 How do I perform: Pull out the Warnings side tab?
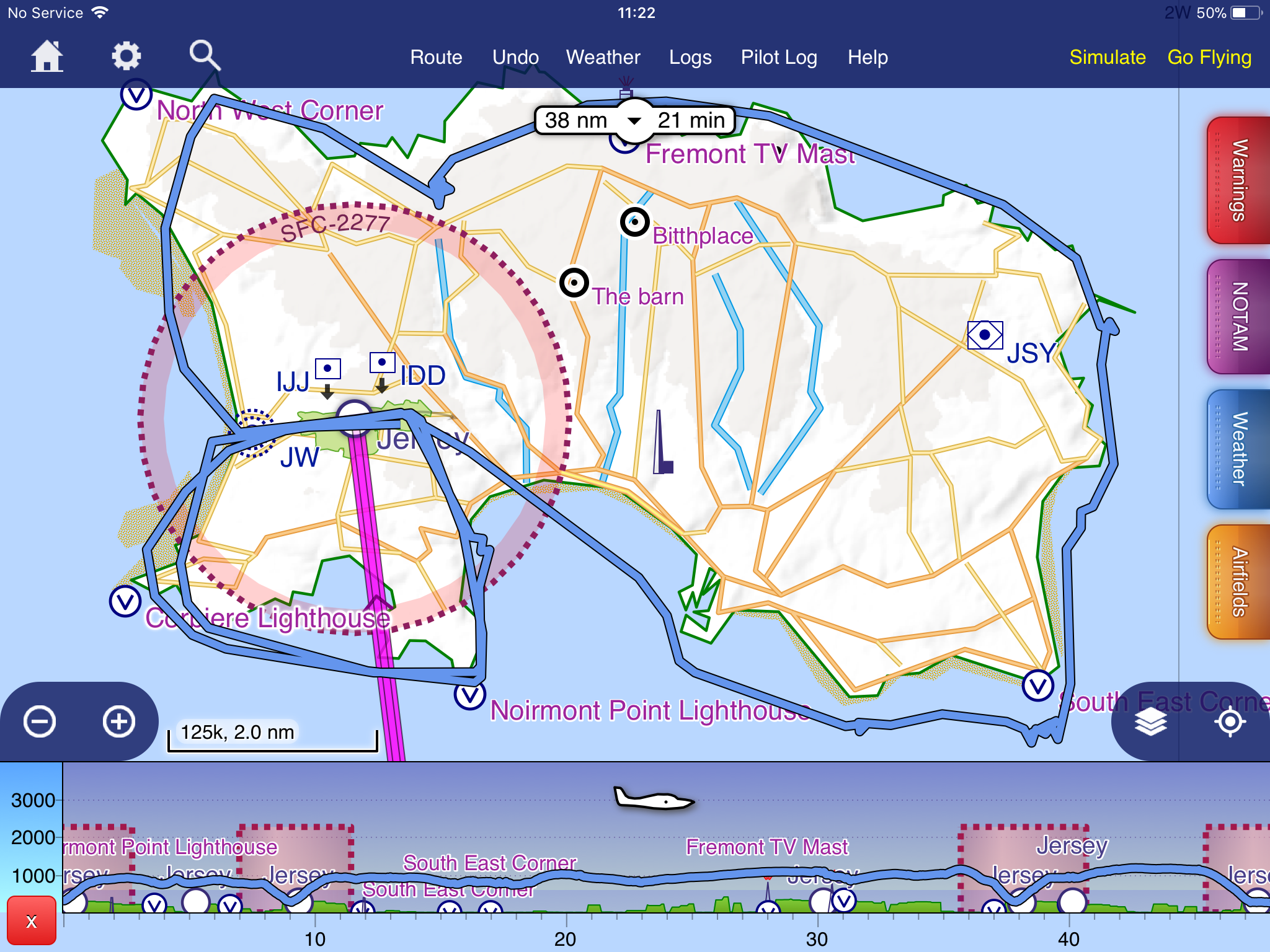tap(1238, 180)
